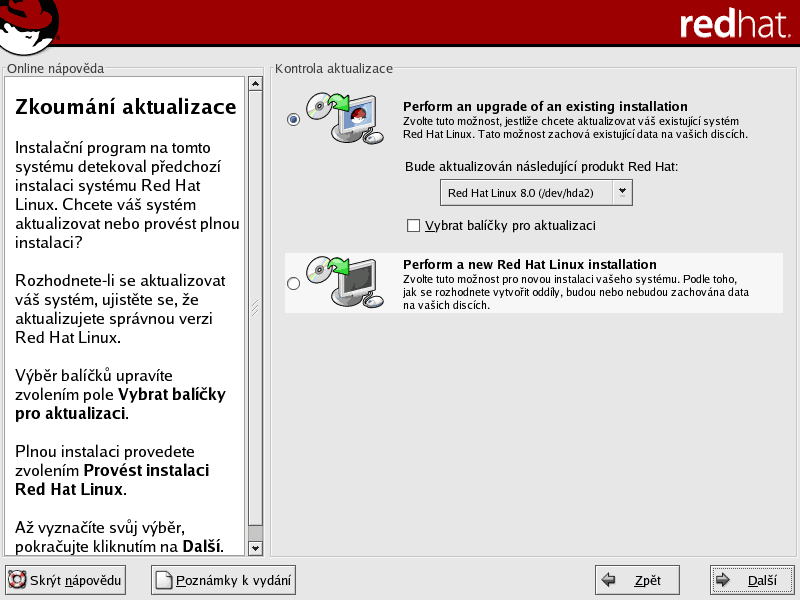Click the document icon on the release notes button

click(164, 580)
